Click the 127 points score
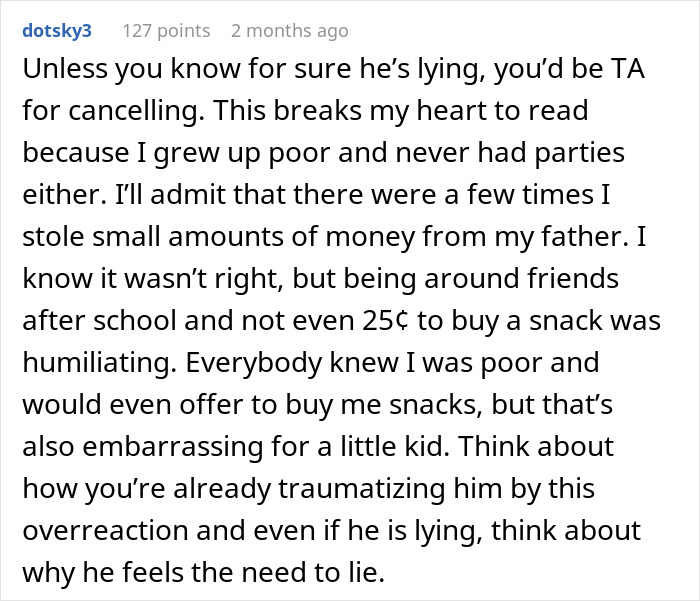 pos(166,31)
